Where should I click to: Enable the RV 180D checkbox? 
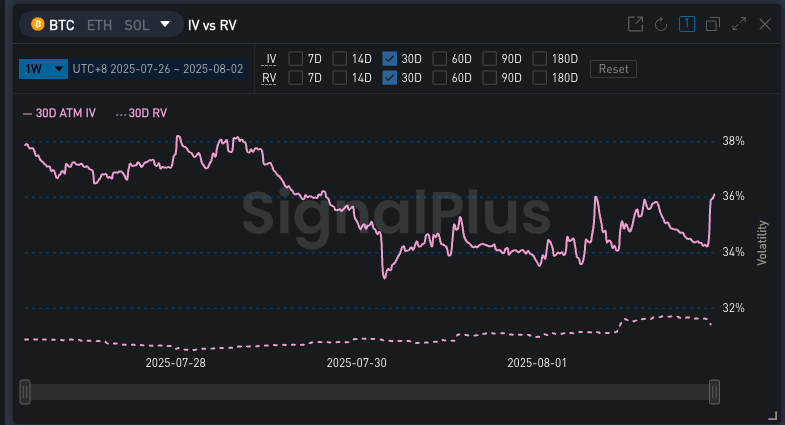click(540, 78)
